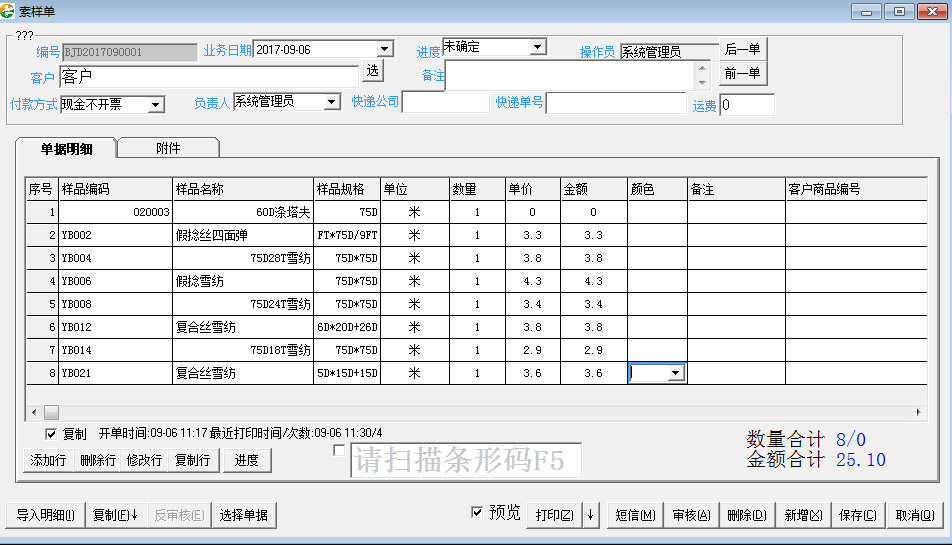Image resolution: width=952 pixels, height=545 pixels.
Task: Click the 选 customer picker button
Action: tap(373, 71)
